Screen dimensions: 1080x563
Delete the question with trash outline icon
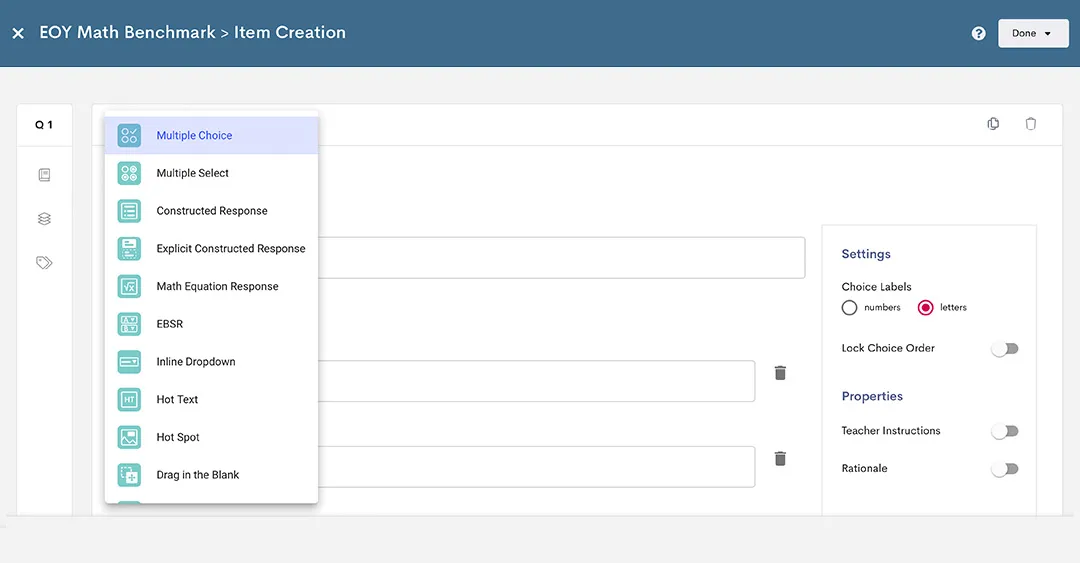tap(1030, 123)
